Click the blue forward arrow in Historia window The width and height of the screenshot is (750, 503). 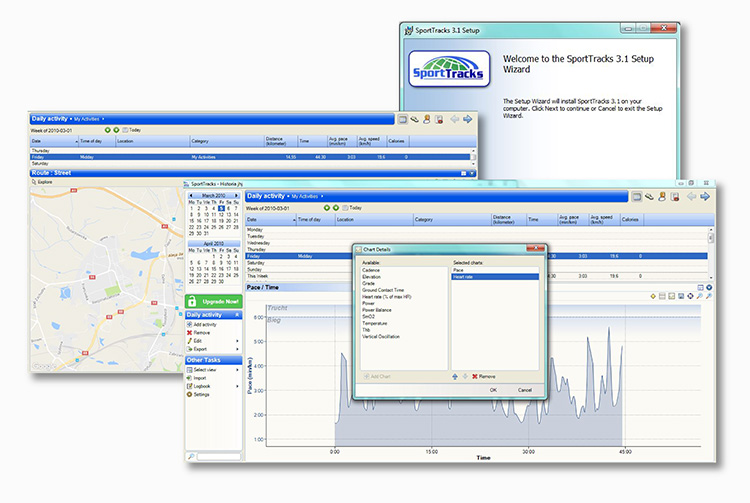pyautogui.click(x=705, y=197)
